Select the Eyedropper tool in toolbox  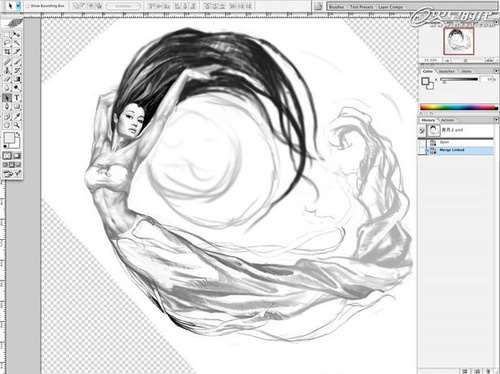(x=17, y=116)
